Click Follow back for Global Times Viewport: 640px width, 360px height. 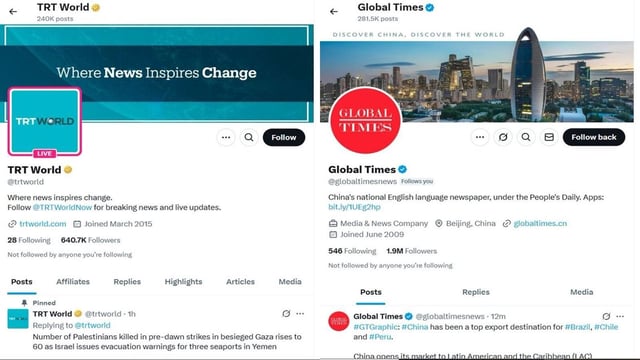[x=594, y=137]
